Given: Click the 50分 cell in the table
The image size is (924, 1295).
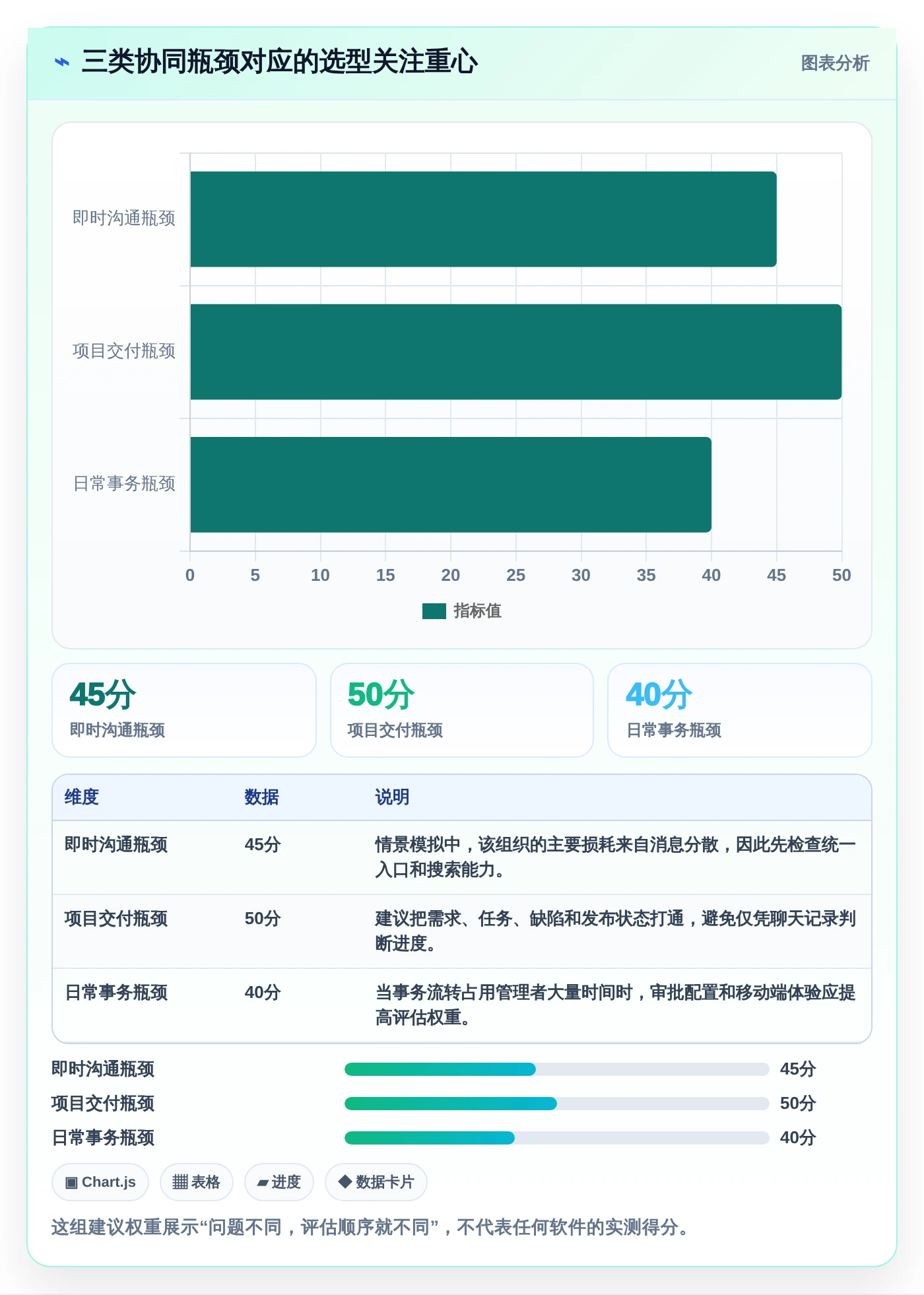Looking at the screenshot, I should click(x=263, y=919).
